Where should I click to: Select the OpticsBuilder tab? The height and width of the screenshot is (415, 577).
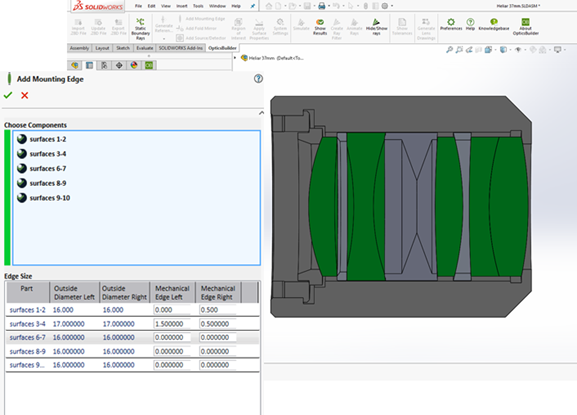pos(222,48)
